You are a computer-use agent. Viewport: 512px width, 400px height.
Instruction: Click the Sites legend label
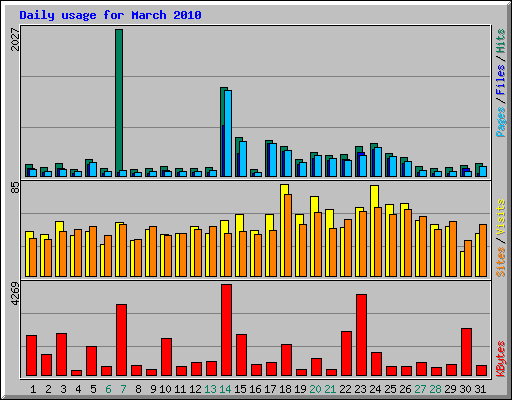point(501,262)
